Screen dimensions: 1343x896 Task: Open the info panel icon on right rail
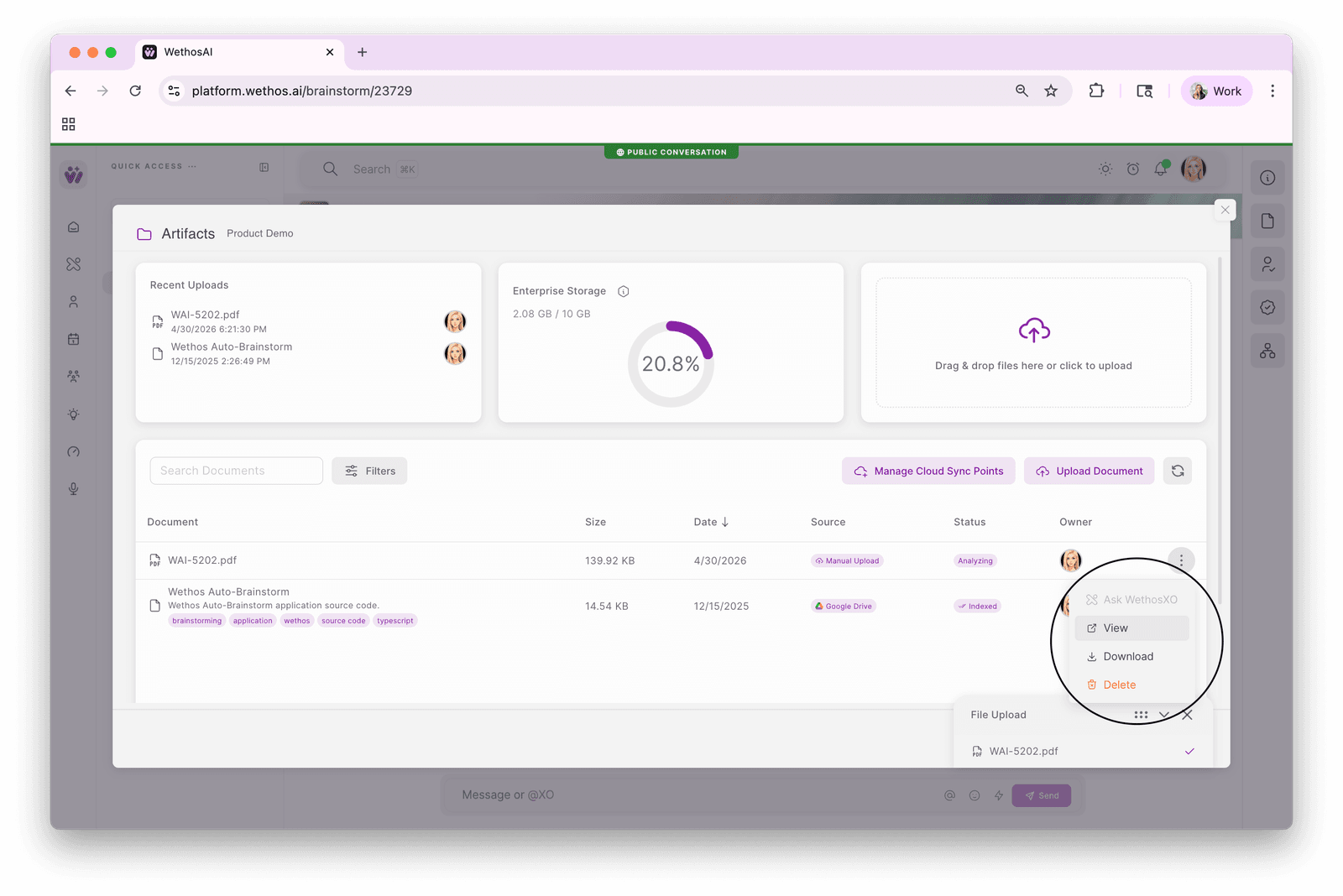click(1267, 178)
